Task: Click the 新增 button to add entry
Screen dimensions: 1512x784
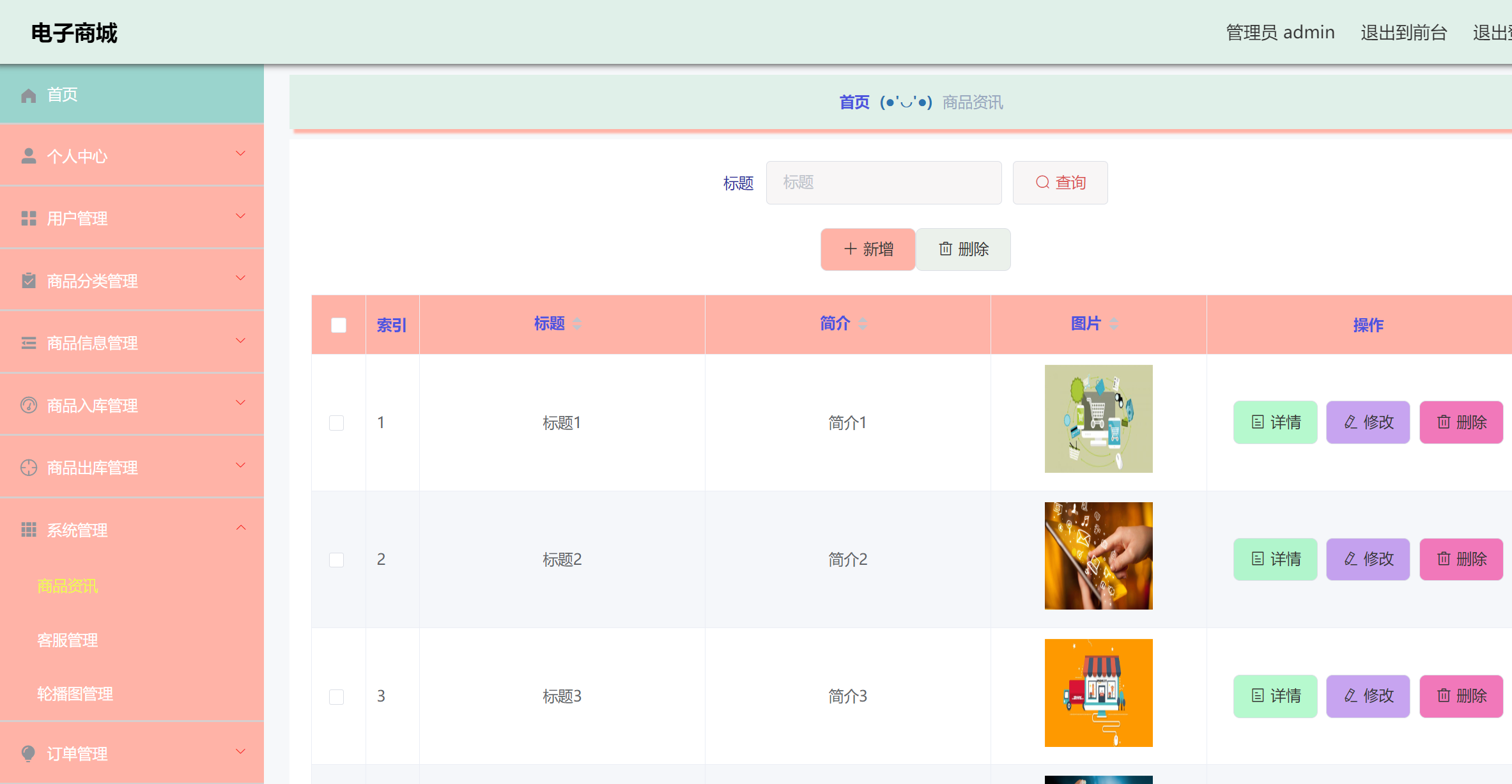Action: (867, 249)
